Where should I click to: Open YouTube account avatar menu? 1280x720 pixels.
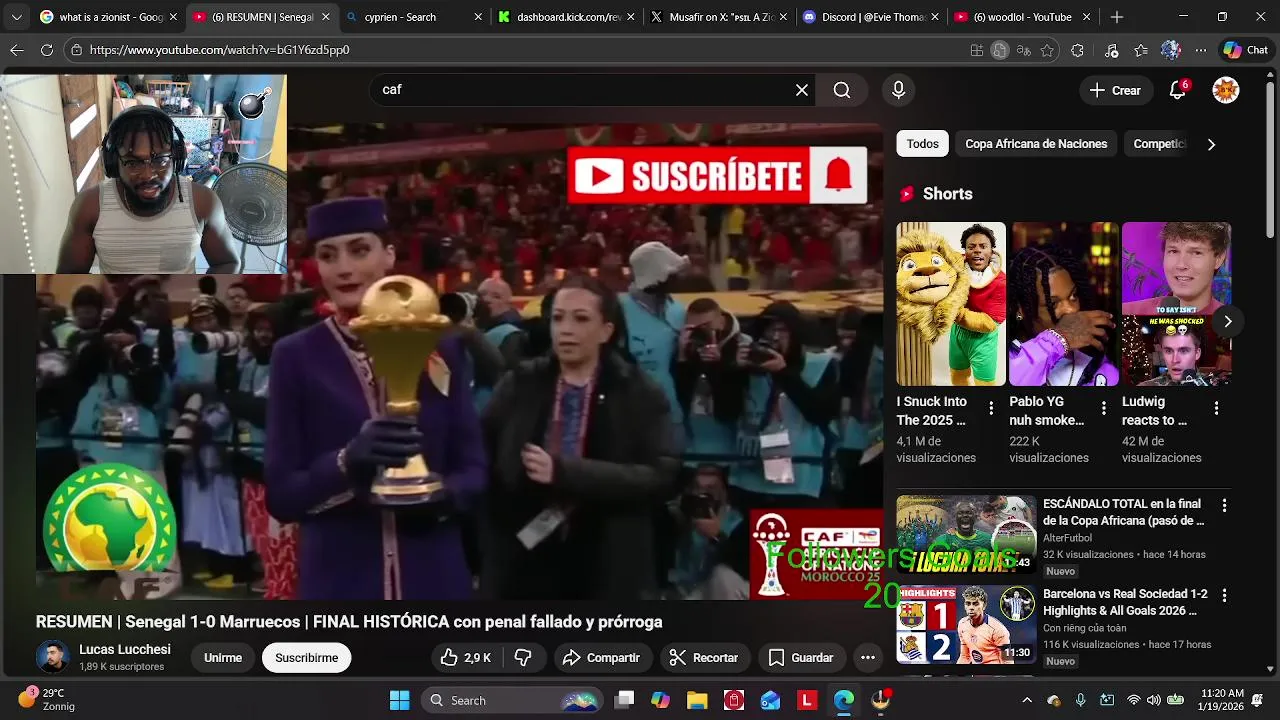[1226, 90]
